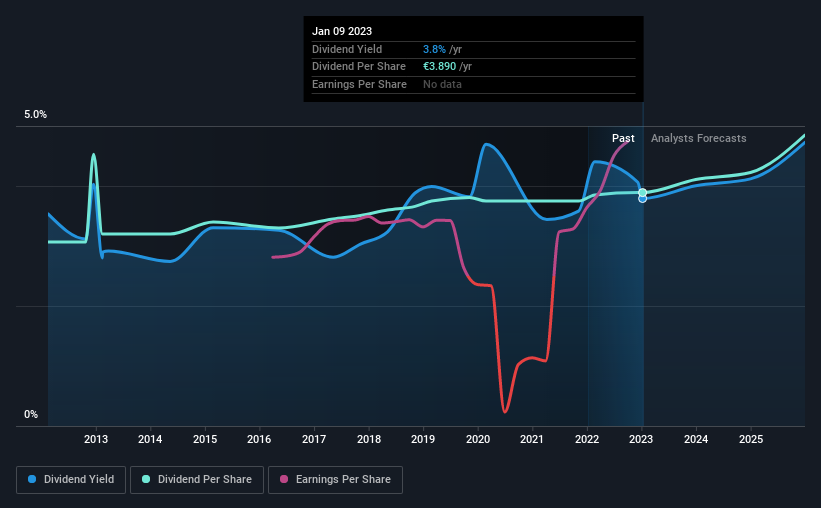Click the 5.0% y-axis label
The image size is (821, 508).
[x=35, y=115]
